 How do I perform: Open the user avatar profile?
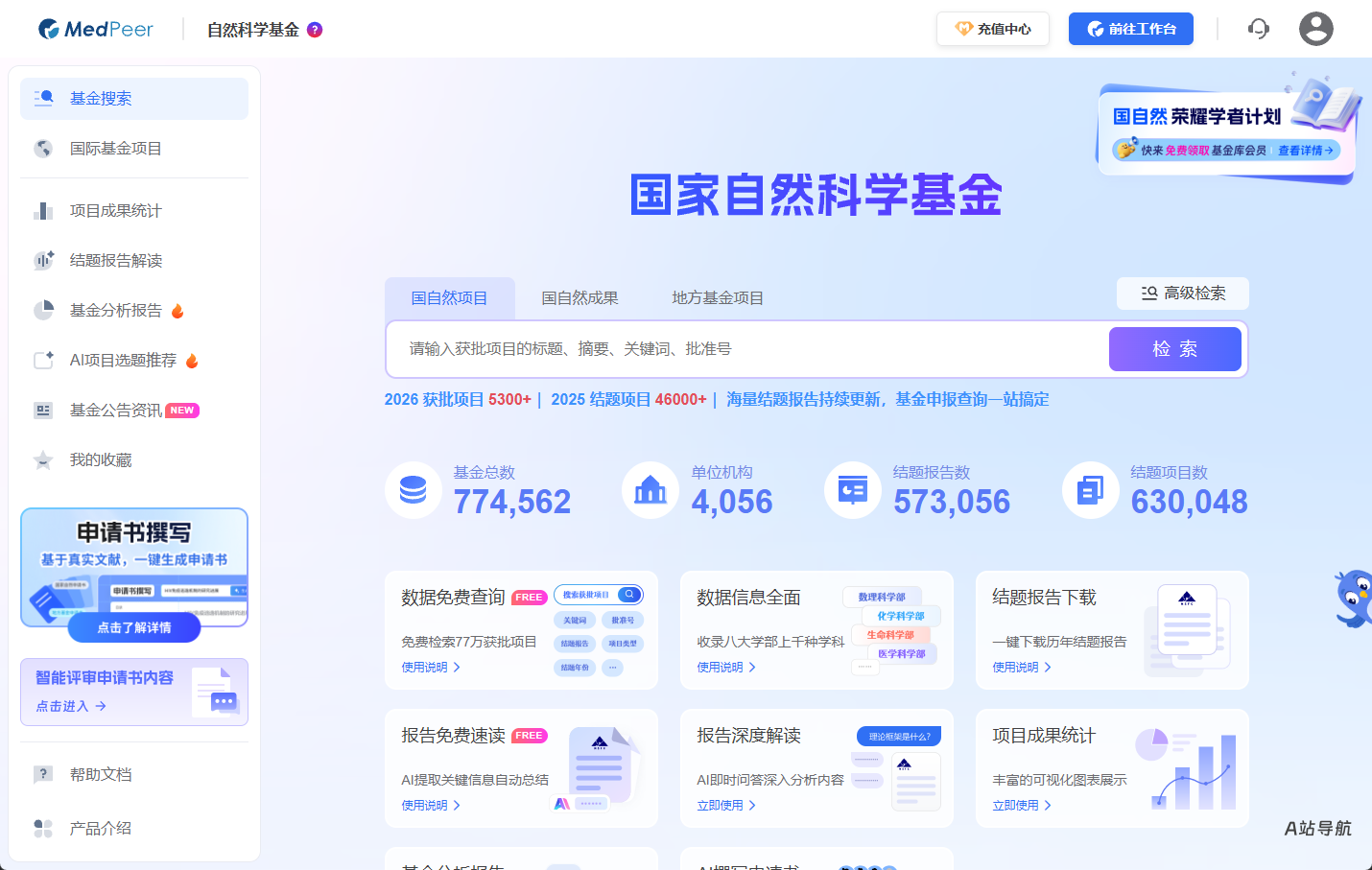[x=1316, y=29]
